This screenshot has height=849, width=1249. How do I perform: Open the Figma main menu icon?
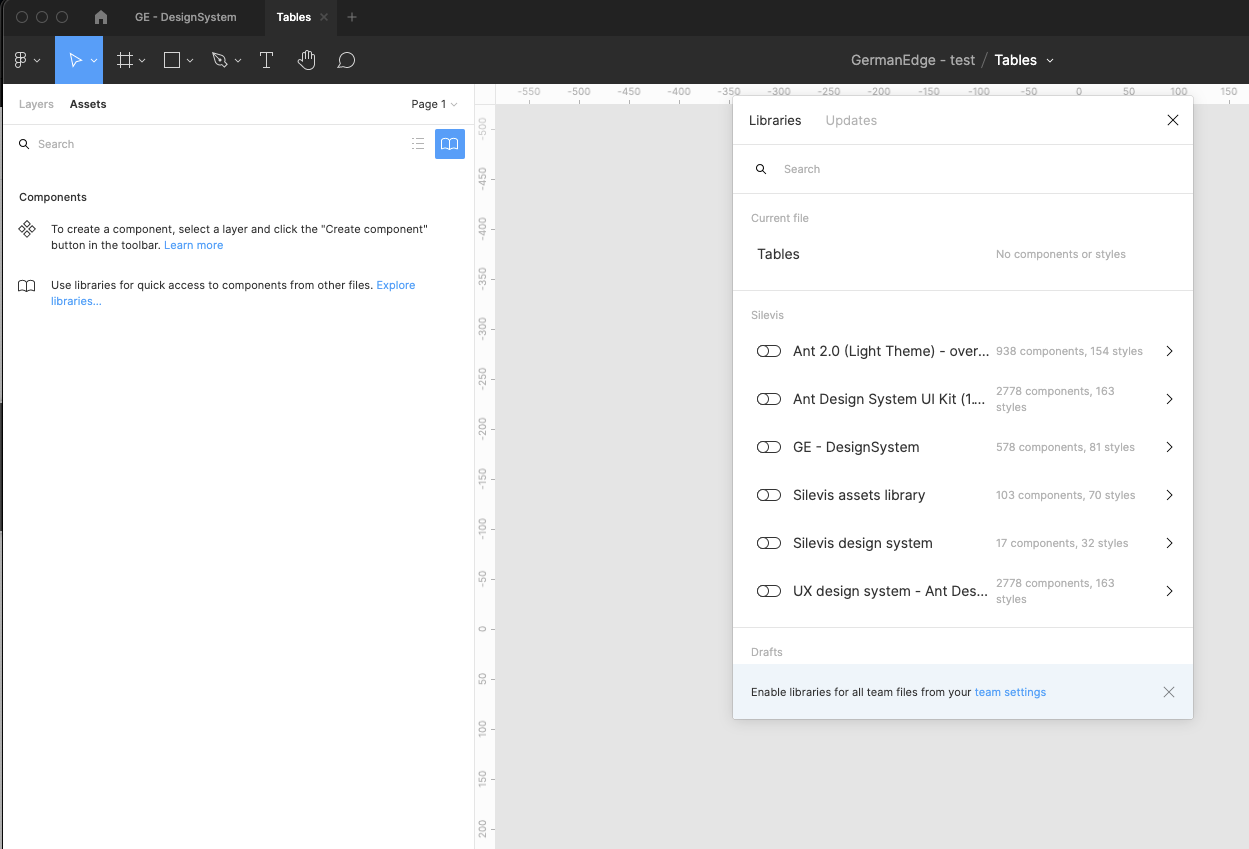click(x=21, y=60)
